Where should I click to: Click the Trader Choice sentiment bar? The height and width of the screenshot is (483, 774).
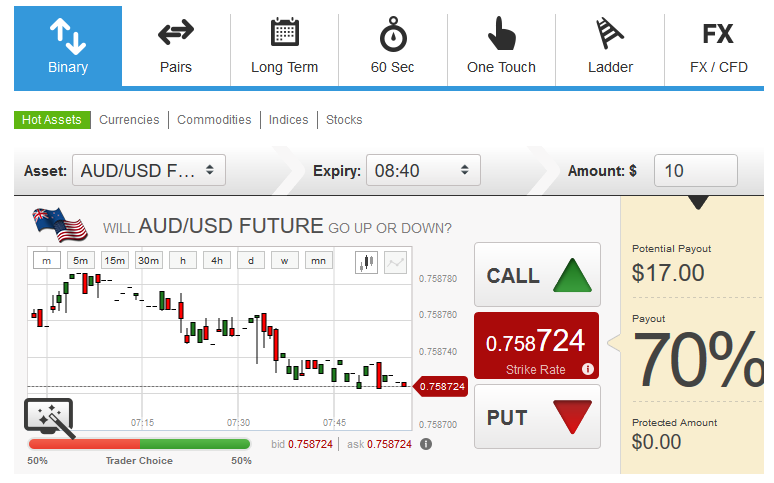139,444
